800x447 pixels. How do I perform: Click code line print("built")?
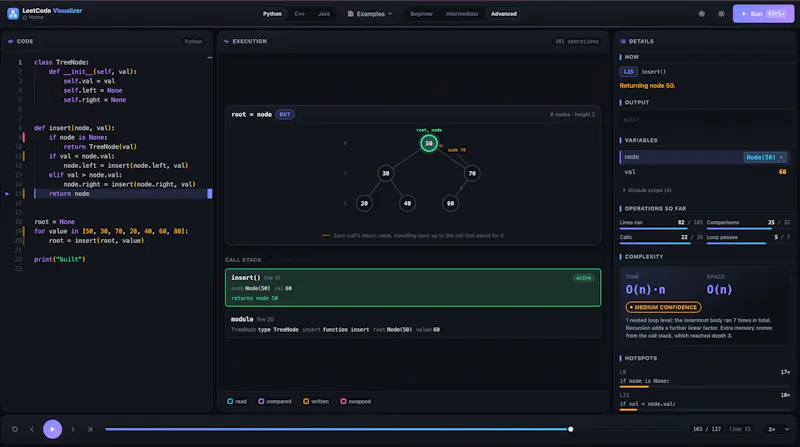click(60, 259)
